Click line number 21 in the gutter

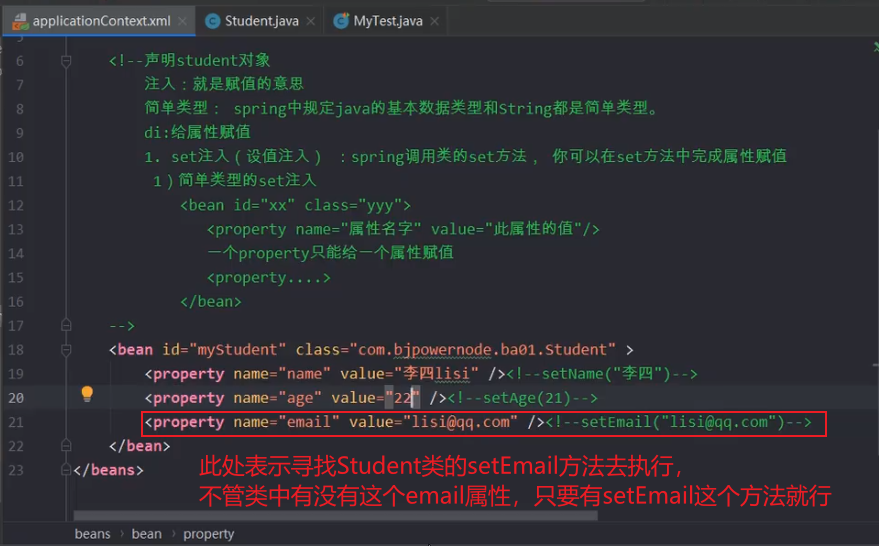point(16,422)
